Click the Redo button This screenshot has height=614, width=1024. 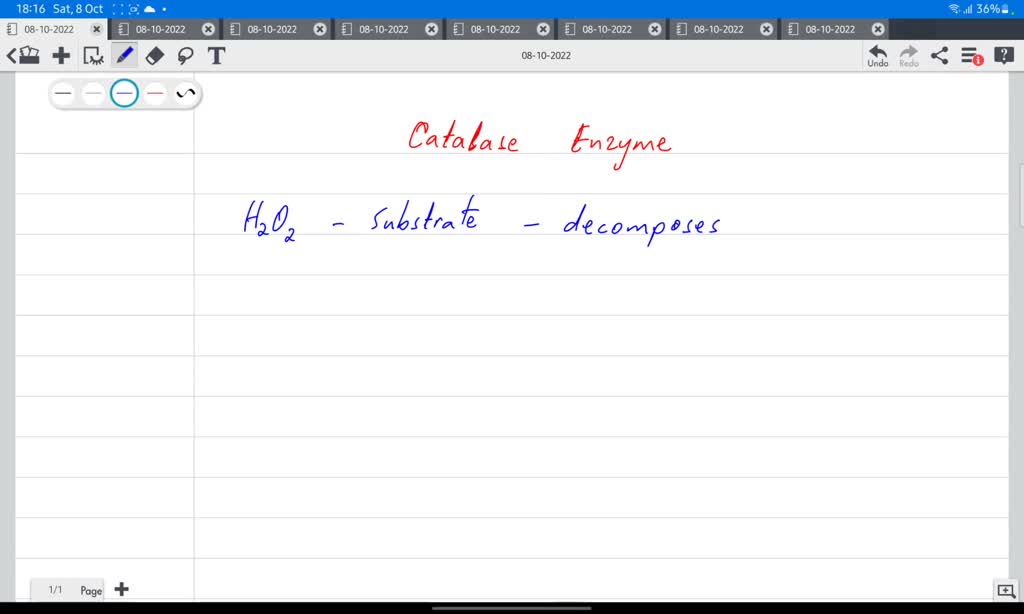point(908,51)
